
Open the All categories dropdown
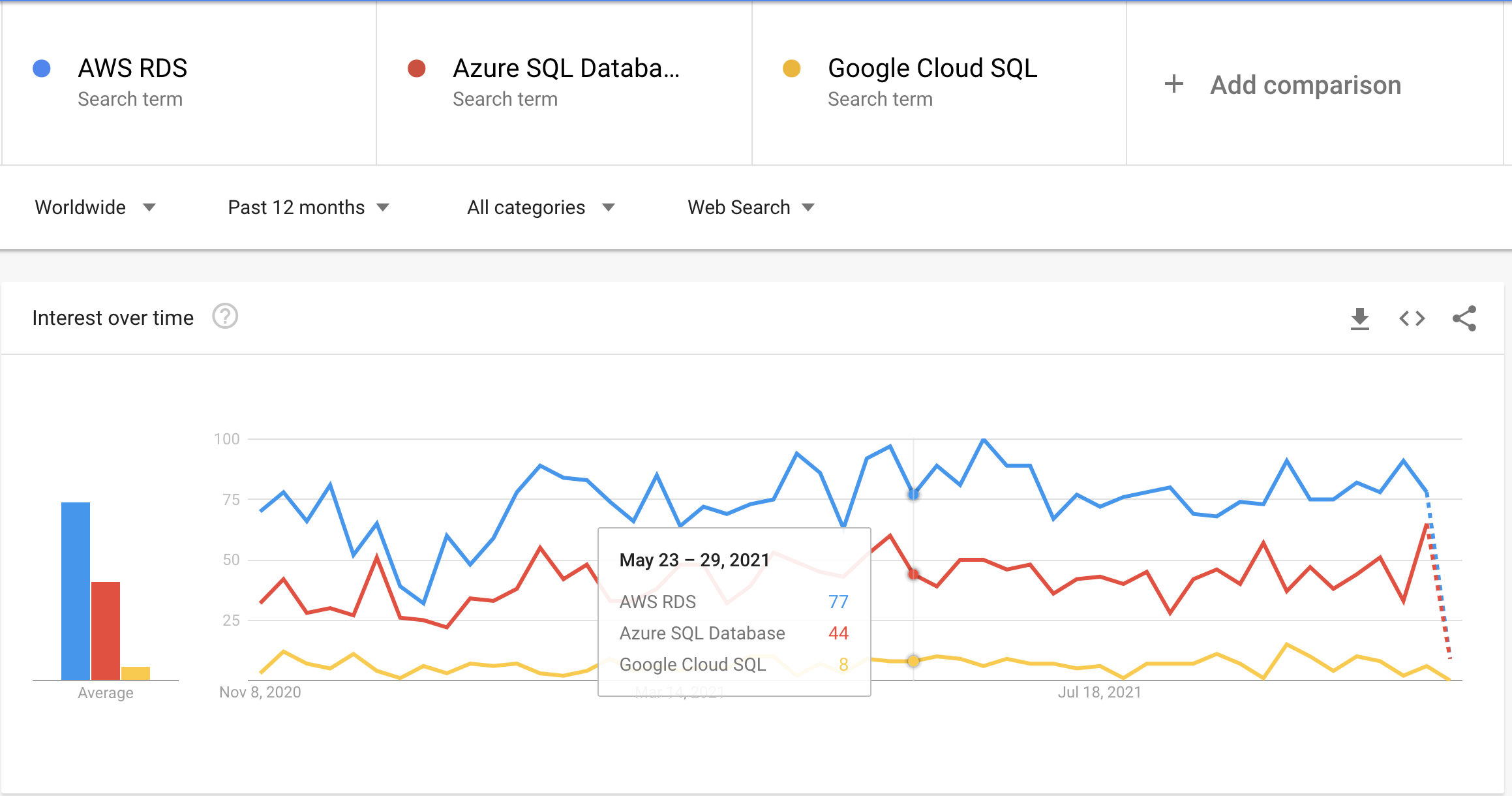(541, 207)
